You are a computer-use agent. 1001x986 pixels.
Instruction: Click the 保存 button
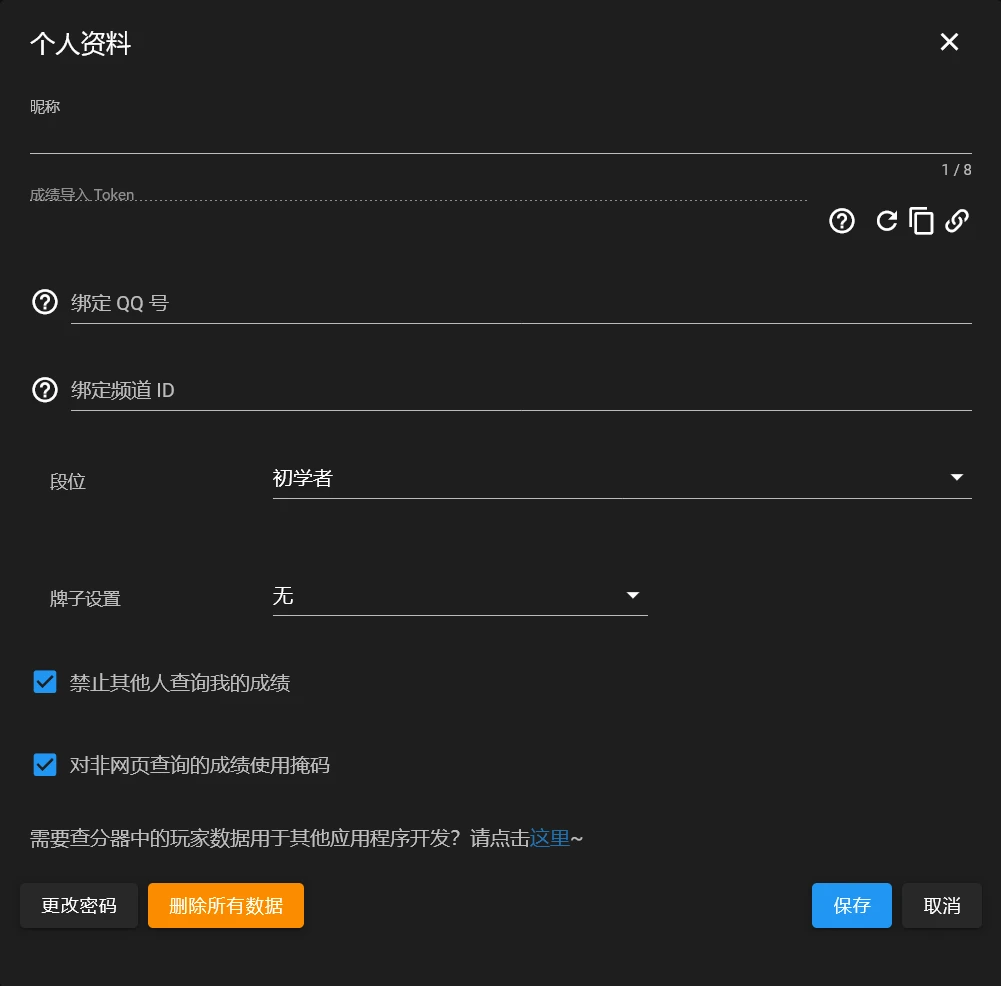(851, 905)
